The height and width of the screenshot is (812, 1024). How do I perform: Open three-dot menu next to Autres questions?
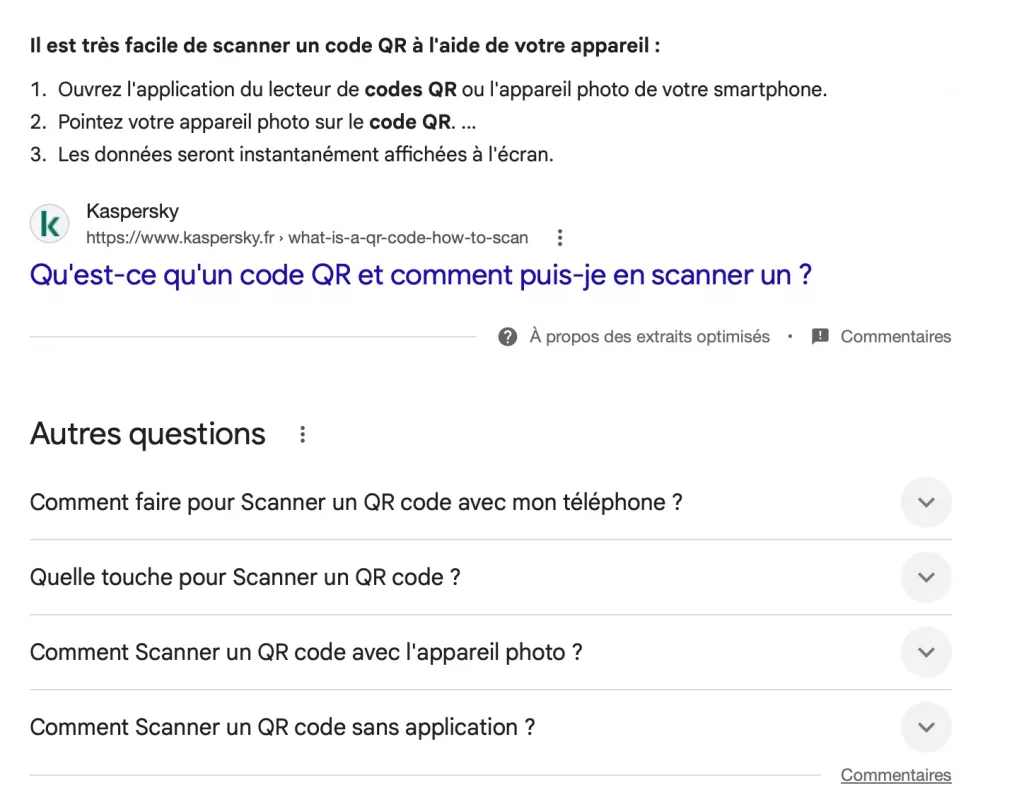coord(302,435)
